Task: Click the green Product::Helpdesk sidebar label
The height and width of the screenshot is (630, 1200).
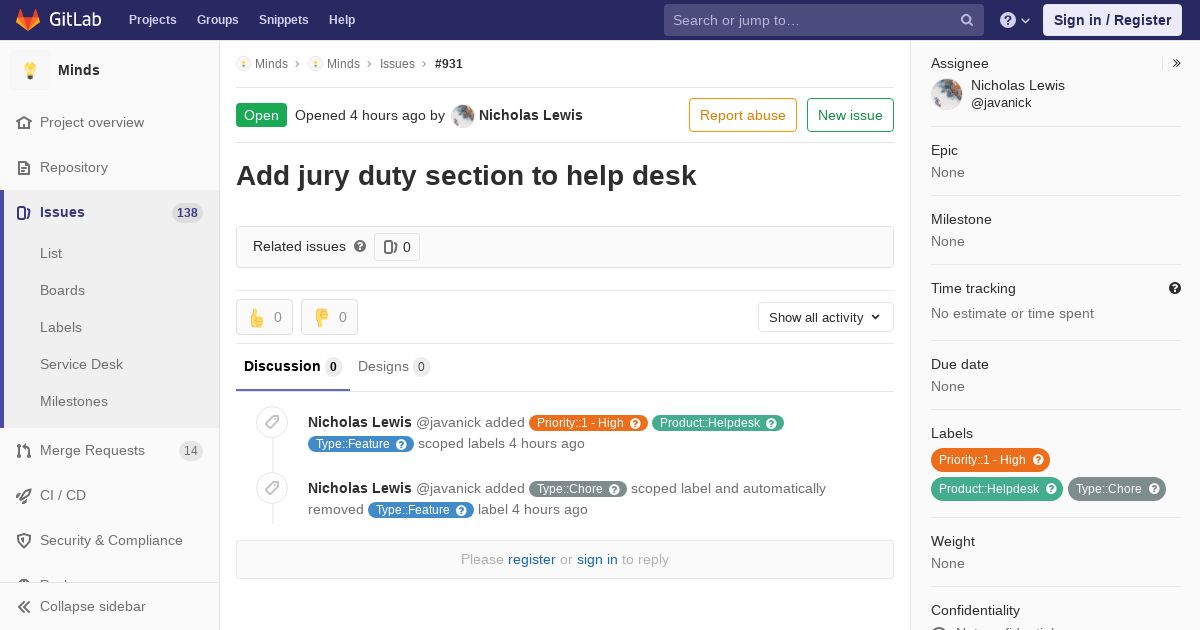Action: [997, 489]
